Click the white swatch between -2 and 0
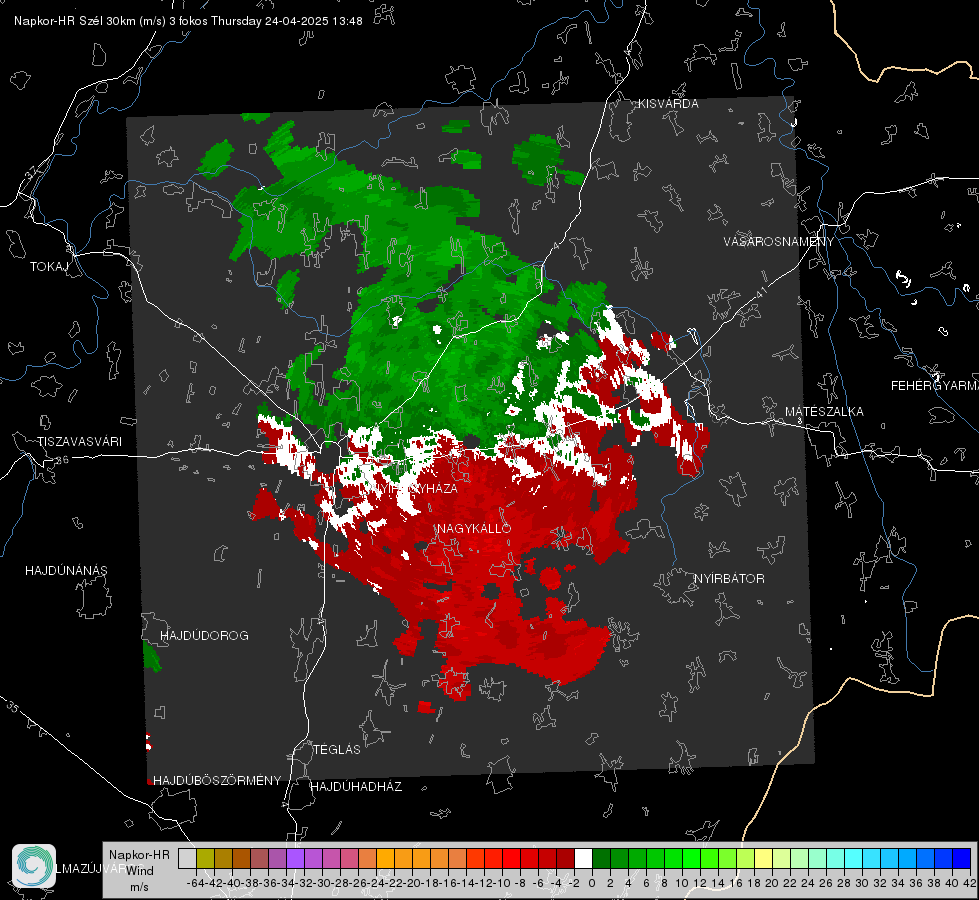The height and width of the screenshot is (900, 979). [x=583, y=858]
